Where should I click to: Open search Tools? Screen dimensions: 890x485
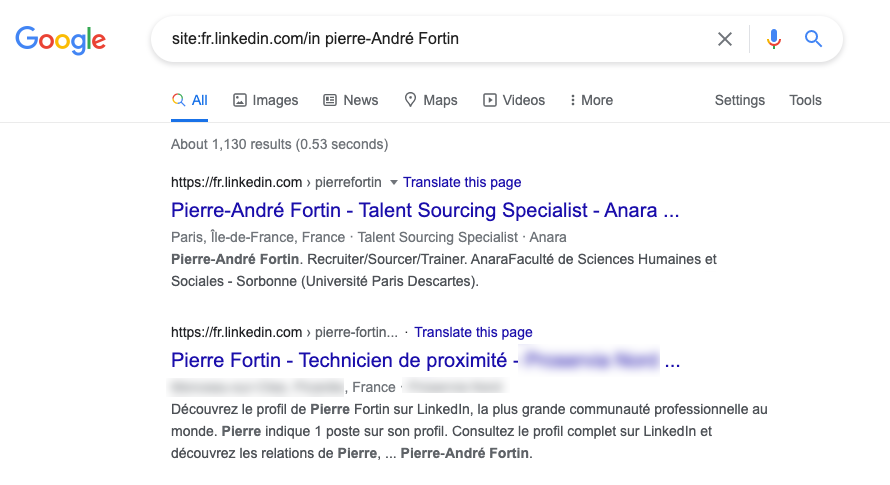click(805, 101)
